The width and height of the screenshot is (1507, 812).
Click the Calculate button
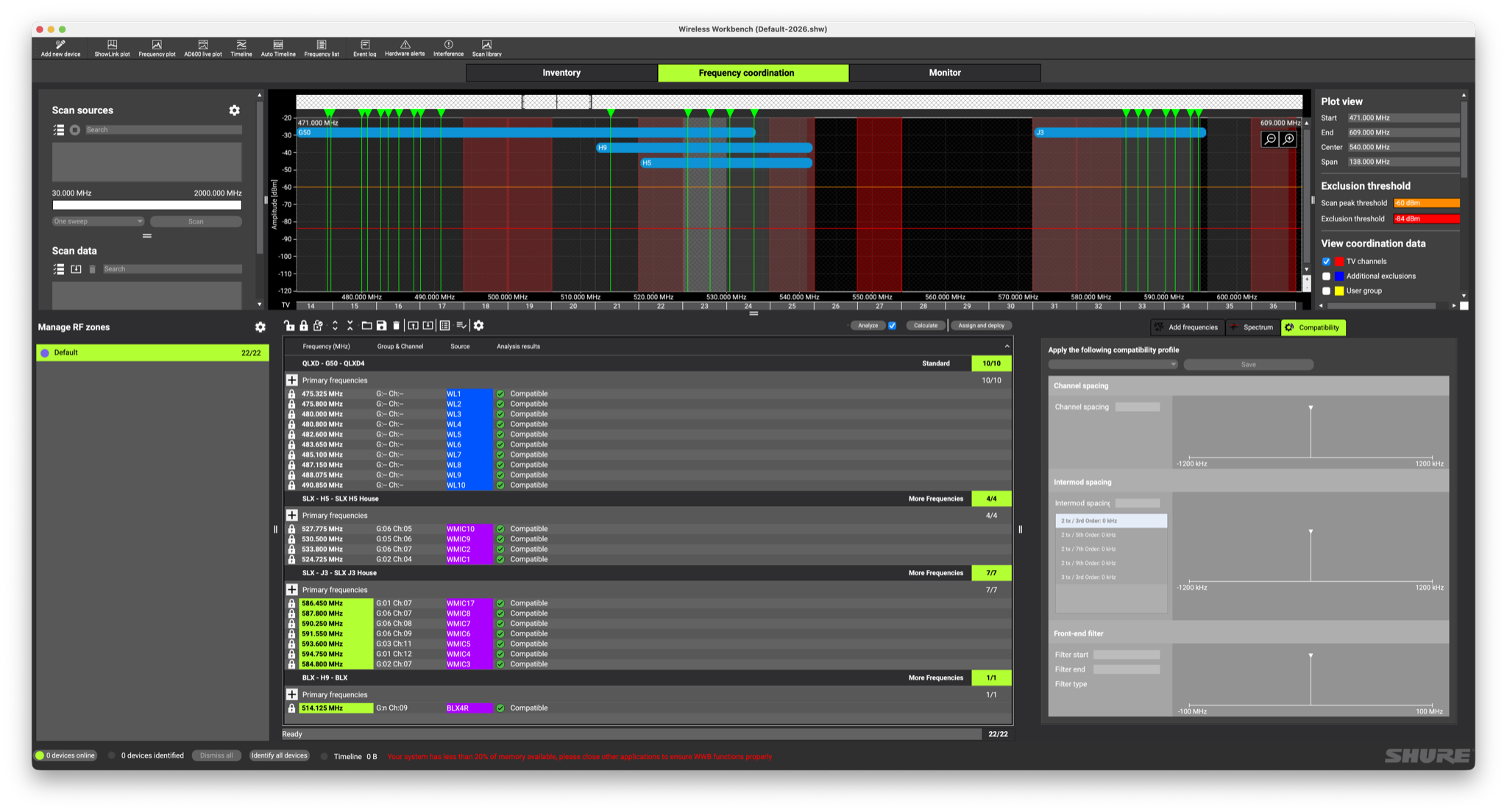click(x=925, y=326)
